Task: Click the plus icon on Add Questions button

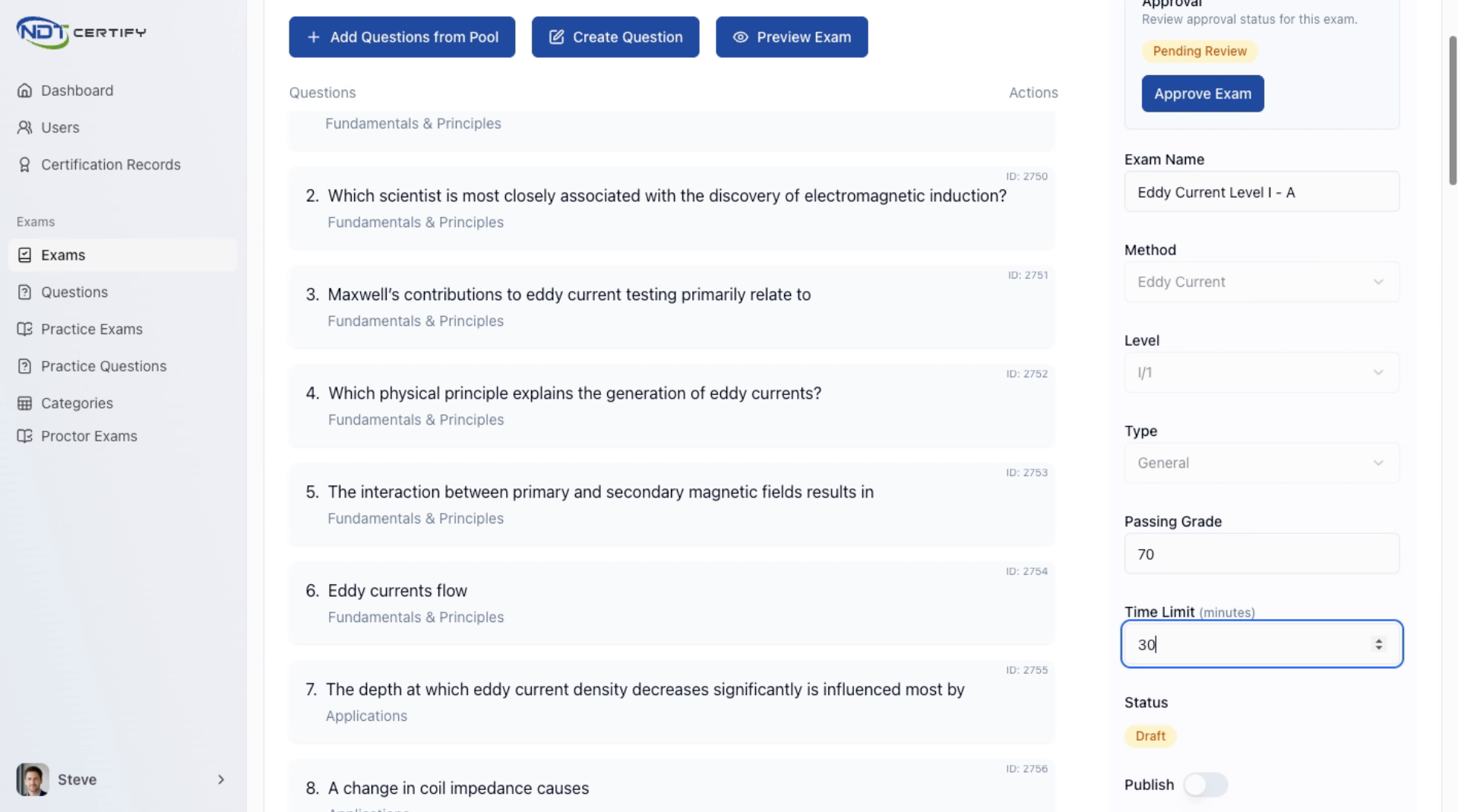Action: tap(313, 37)
